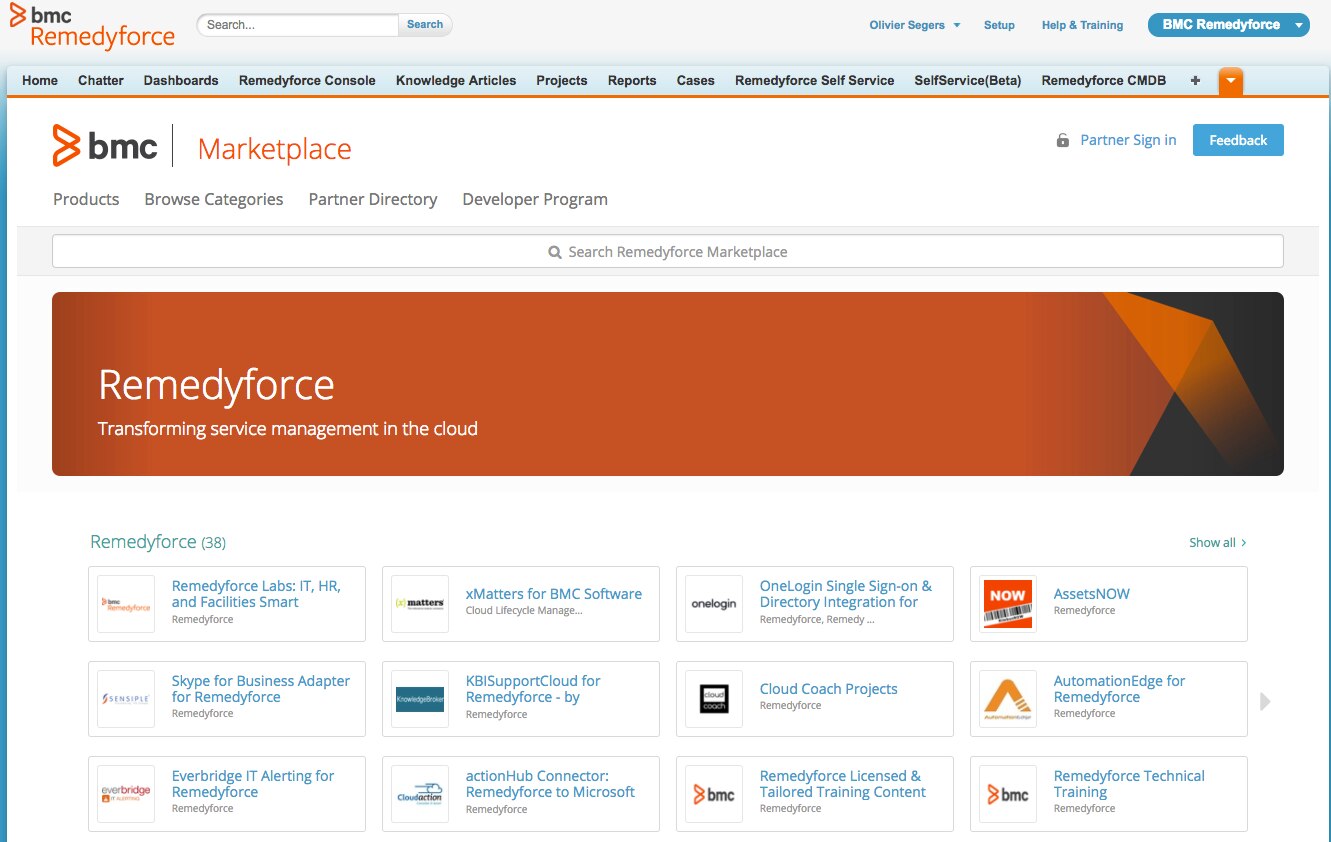
Task: Open the Setup link
Action: pyautogui.click(x=999, y=25)
